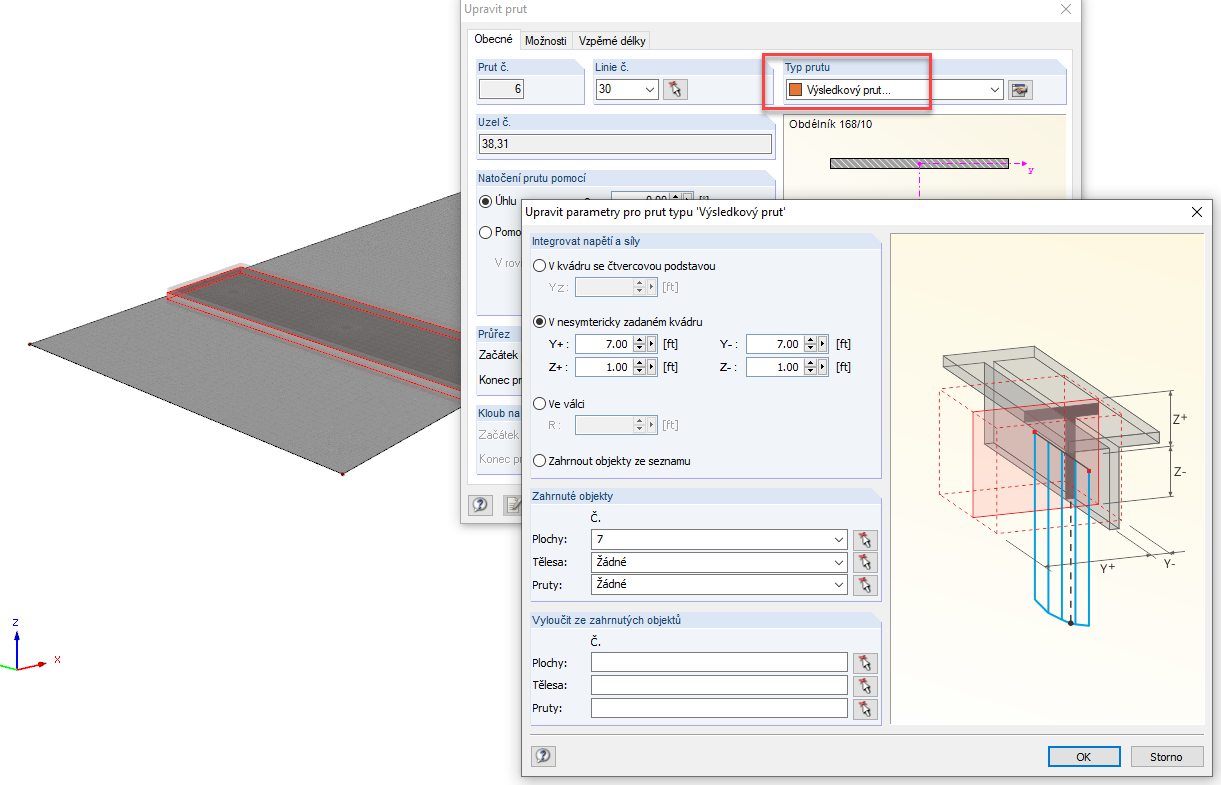Image resolution: width=1221 pixels, height=785 pixels.
Task: Expand the included Tělesa dropdown
Action: point(838,562)
